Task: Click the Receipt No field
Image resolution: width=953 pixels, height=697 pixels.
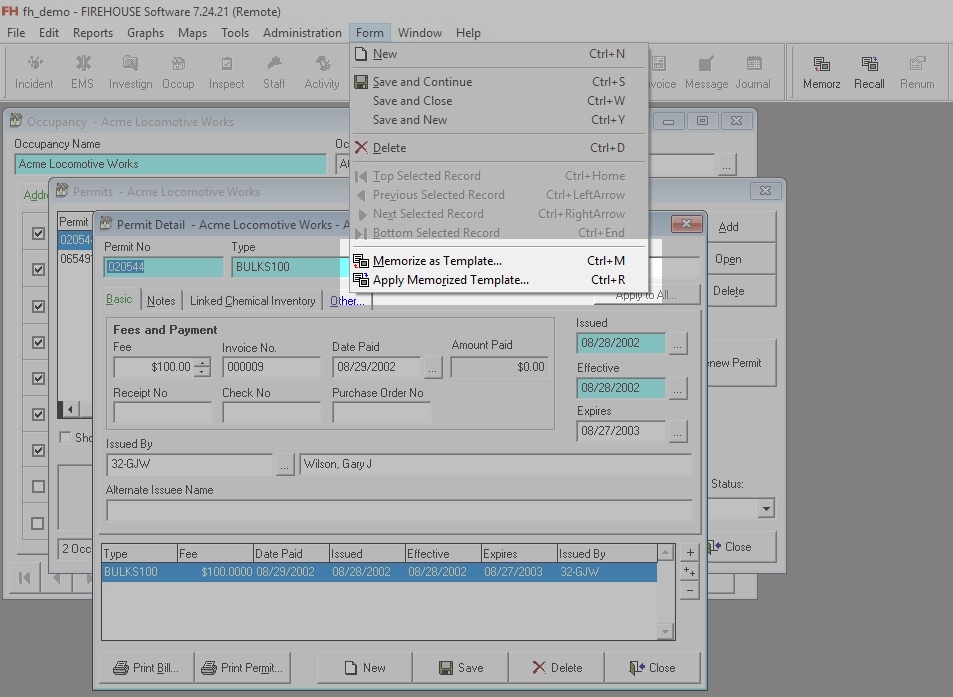Action: (162, 413)
